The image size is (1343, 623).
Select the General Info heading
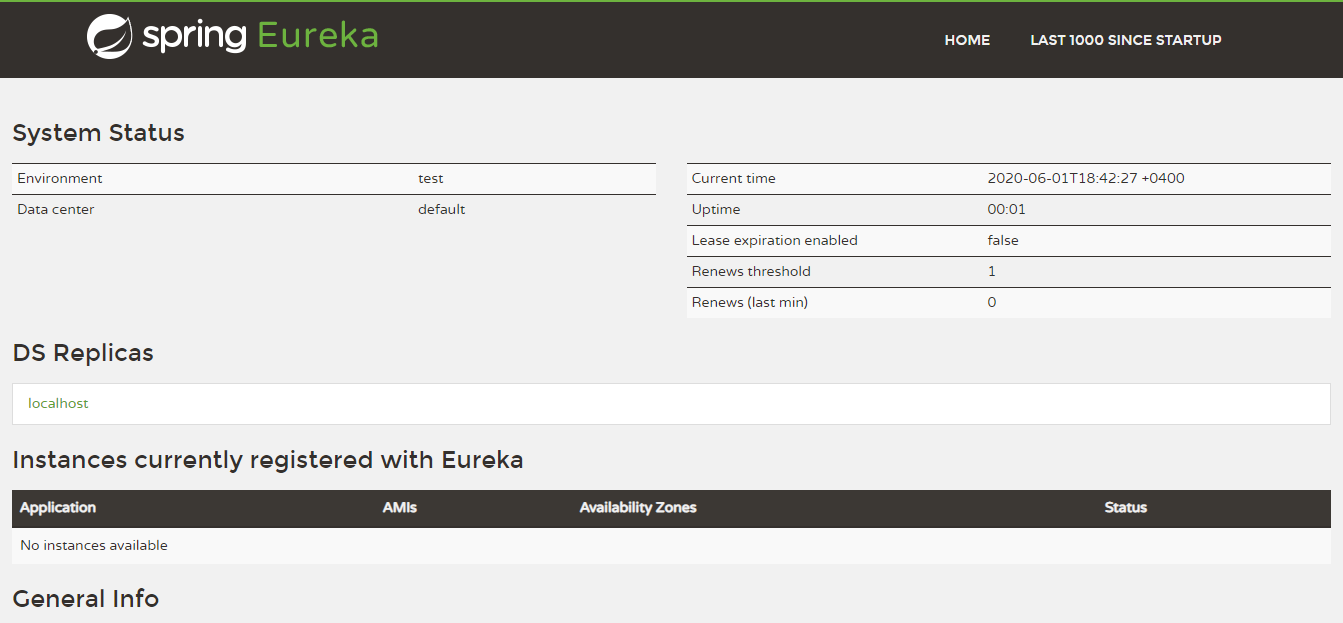pyautogui.click(x=86, y=599)
